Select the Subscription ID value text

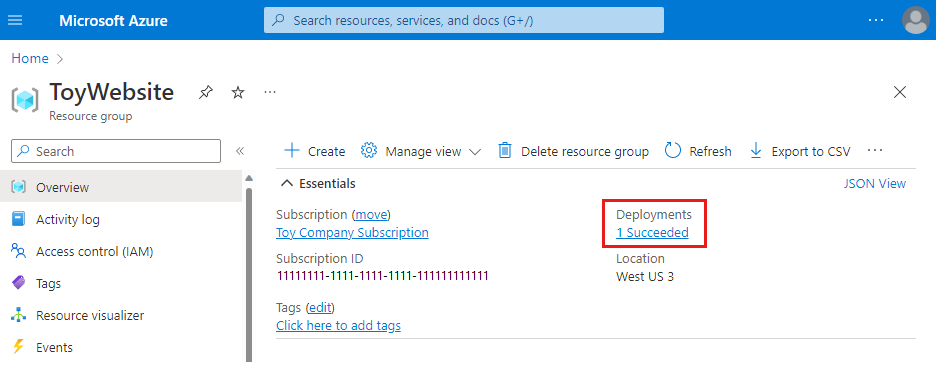(x=383, y=276)
